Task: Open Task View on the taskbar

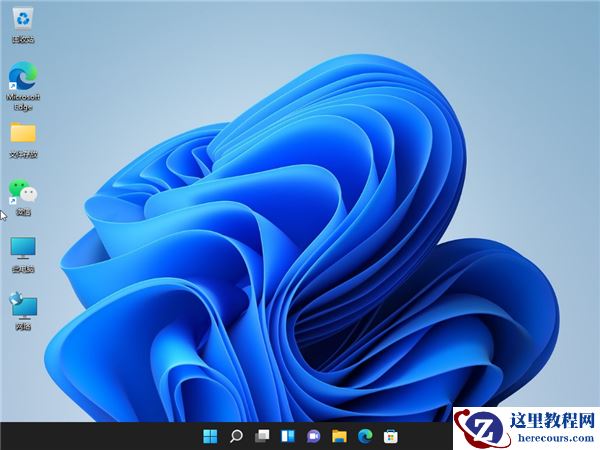Action: coord(262,436)
